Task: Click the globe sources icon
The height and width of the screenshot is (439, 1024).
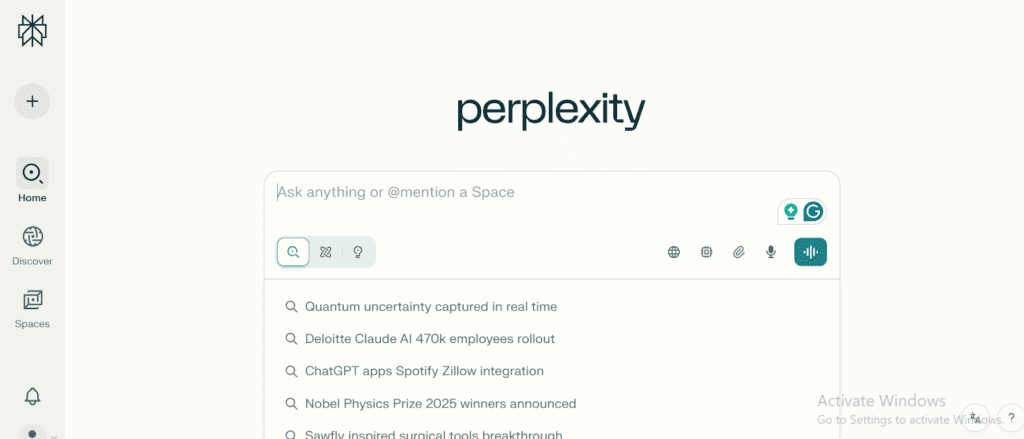Action: pyautogui.click(x=674, y=252)
